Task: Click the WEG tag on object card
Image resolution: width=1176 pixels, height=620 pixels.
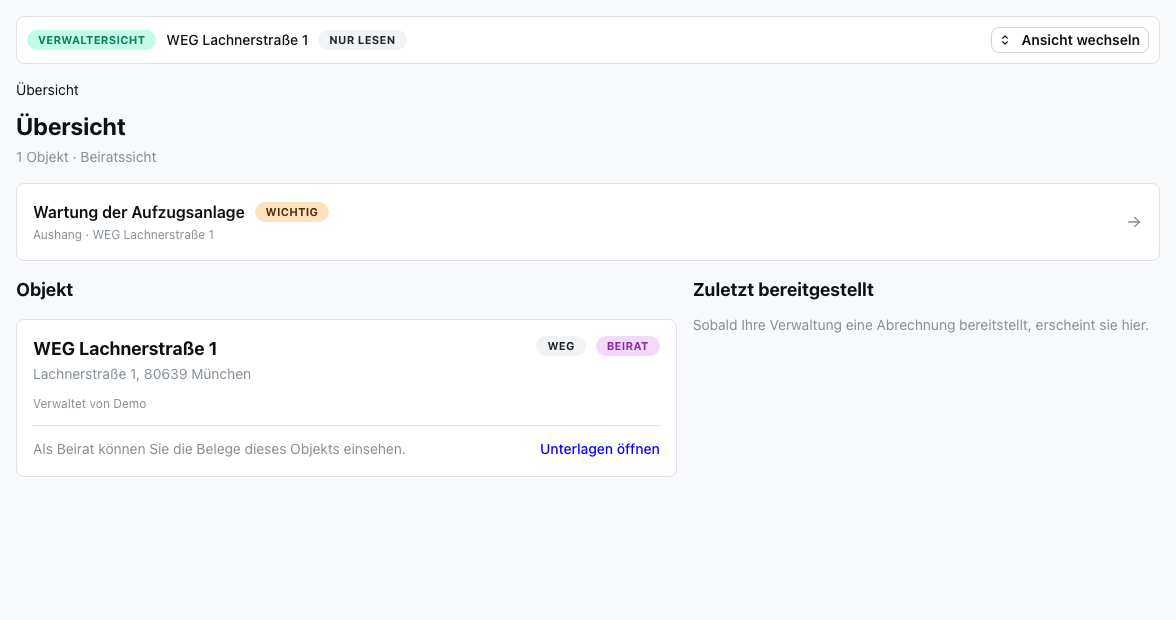Action: click(x=561, y=346)
